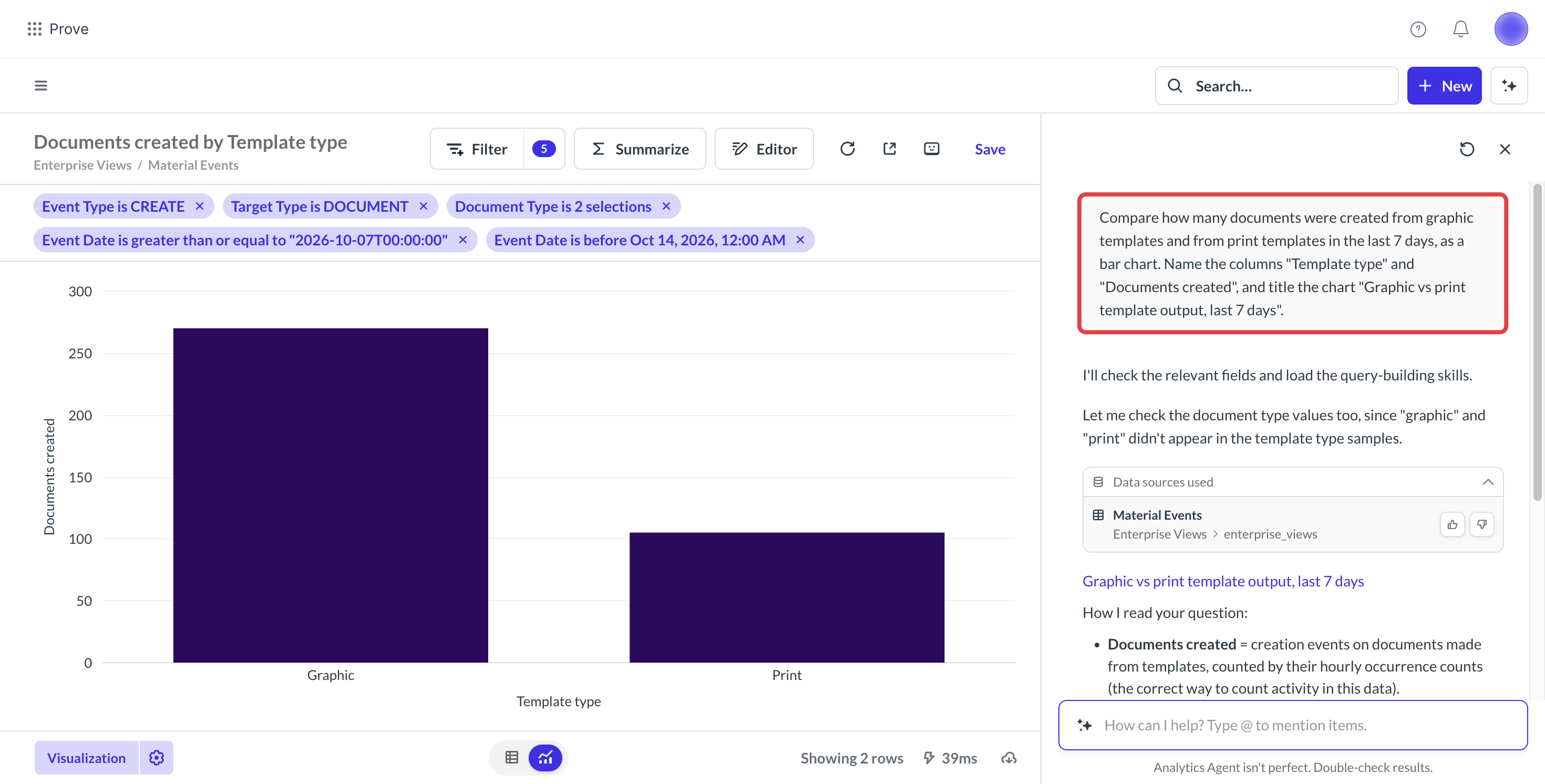Screen dimensions: 1545x784
Task: Click the share/export arrow icon
Action: (889, 149)
